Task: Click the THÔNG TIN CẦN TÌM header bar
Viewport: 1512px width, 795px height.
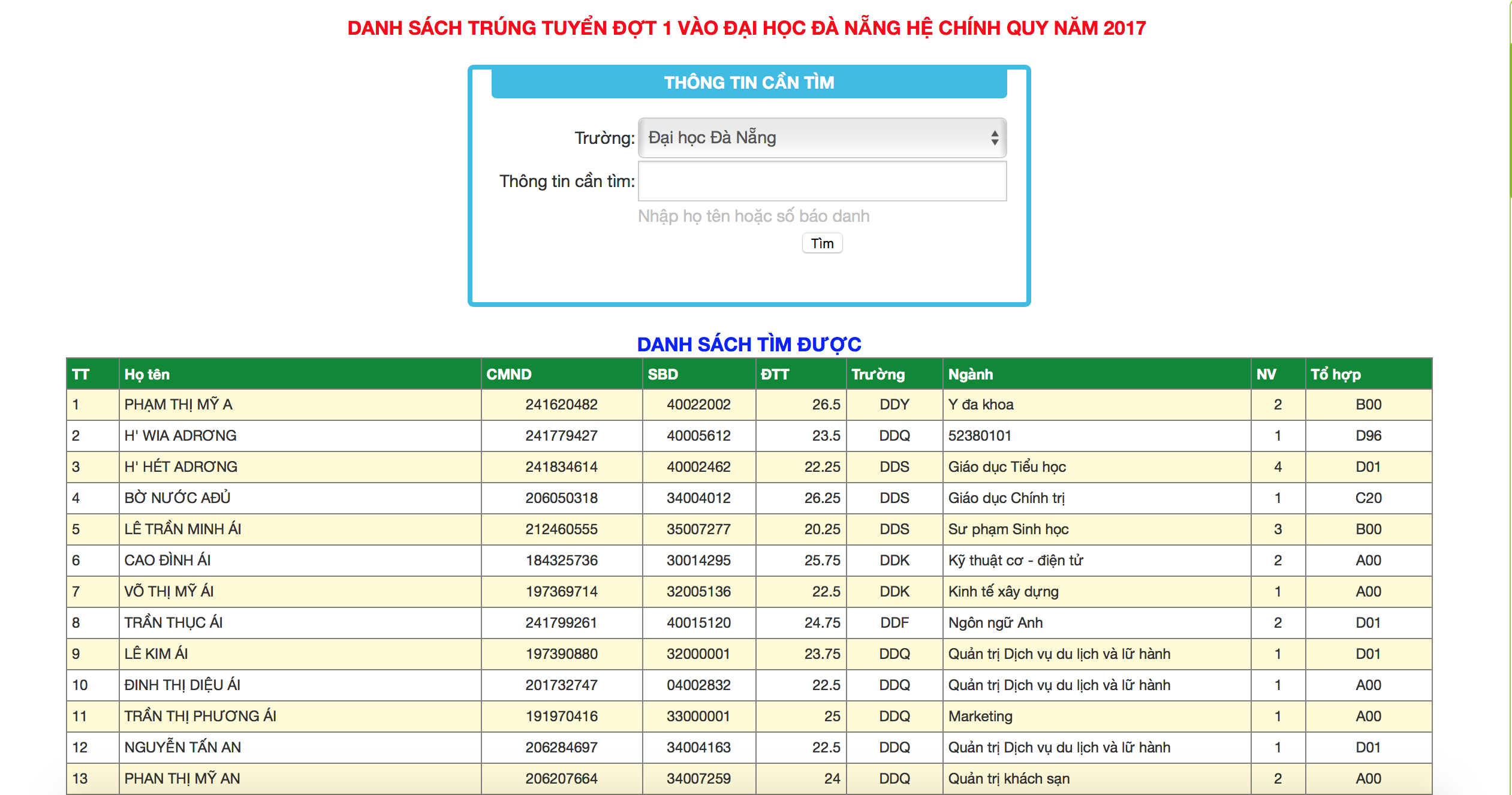Action: (749, 83)
